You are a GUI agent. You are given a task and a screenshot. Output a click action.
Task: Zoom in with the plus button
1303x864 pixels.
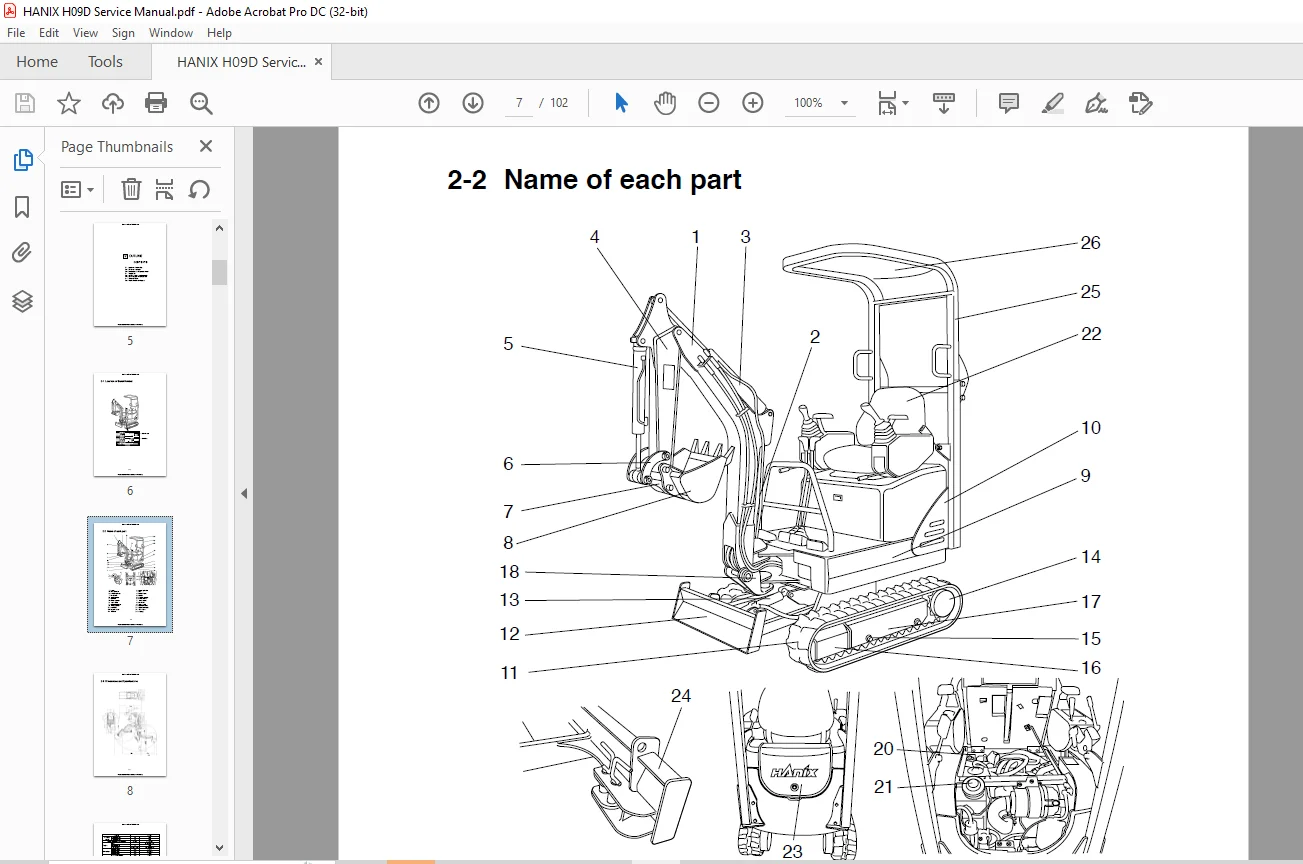(753, 103)
